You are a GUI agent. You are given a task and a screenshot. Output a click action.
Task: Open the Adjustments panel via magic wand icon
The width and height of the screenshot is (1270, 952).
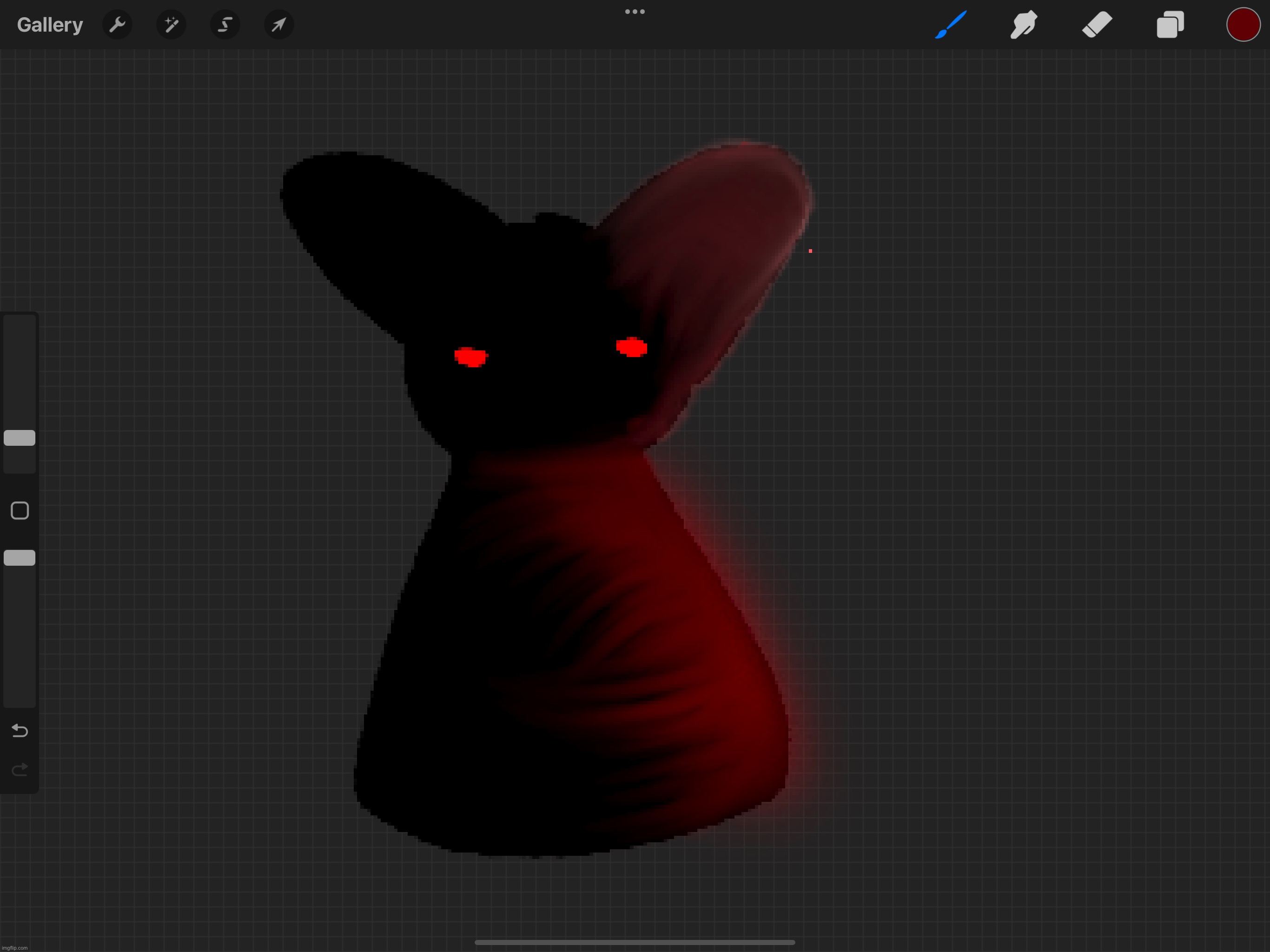[171, 25]
